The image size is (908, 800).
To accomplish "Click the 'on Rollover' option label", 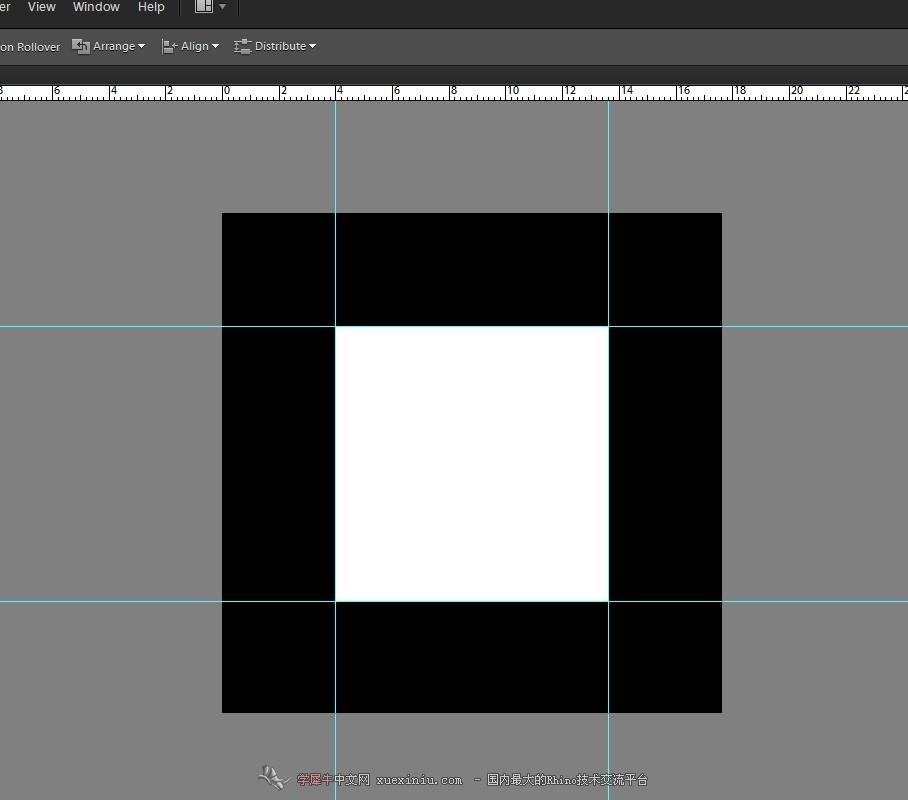I will point(30,47).
